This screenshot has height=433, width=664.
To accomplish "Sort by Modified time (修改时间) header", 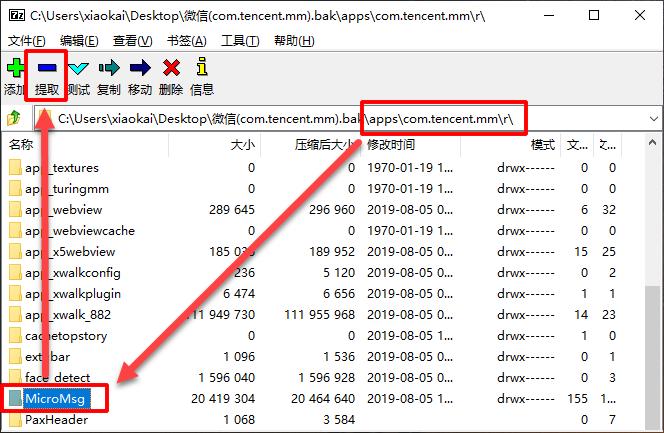I will (411, 145).
